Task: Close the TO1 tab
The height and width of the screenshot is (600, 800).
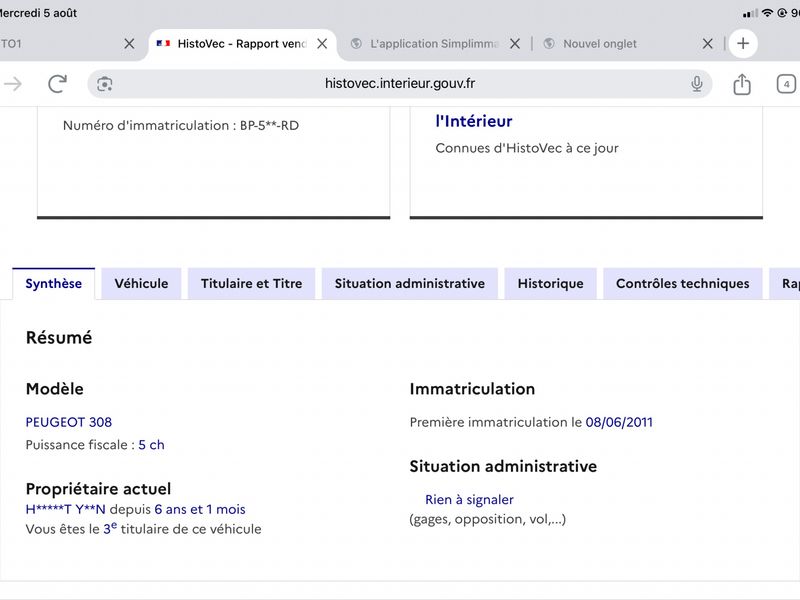Action: pyautogui.click(x=129, y=44)
